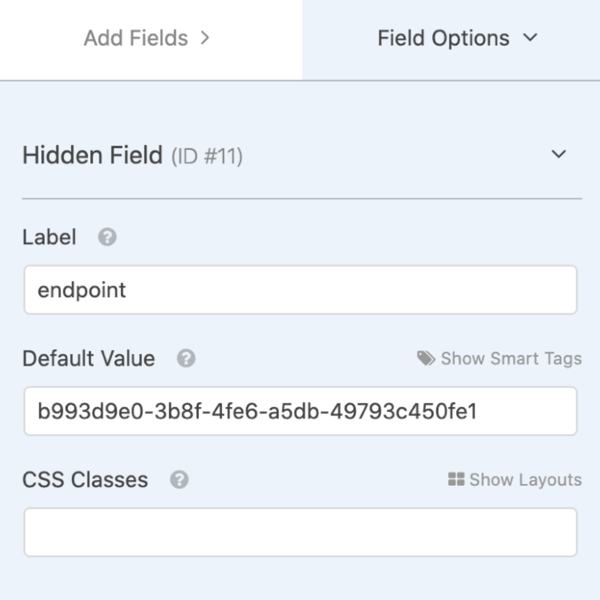Click the "CSS Classes" caption text

(x=85, y=480)
